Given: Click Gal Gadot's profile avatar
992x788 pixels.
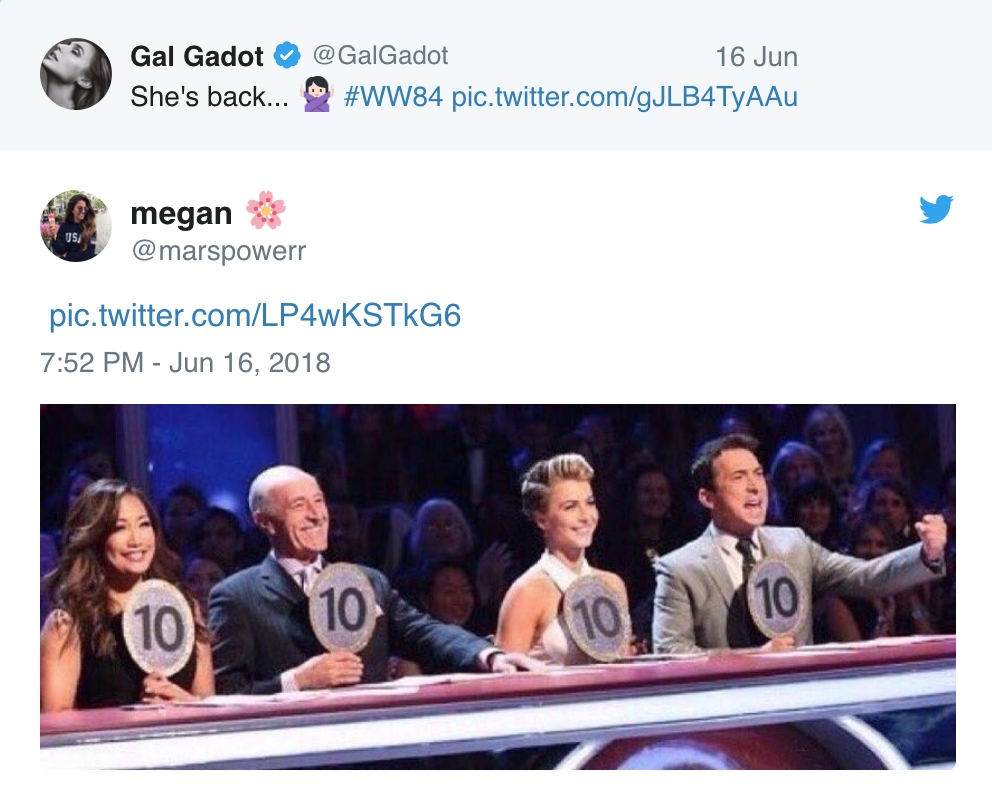Looking at the screenshot, I should pos(75,75).
